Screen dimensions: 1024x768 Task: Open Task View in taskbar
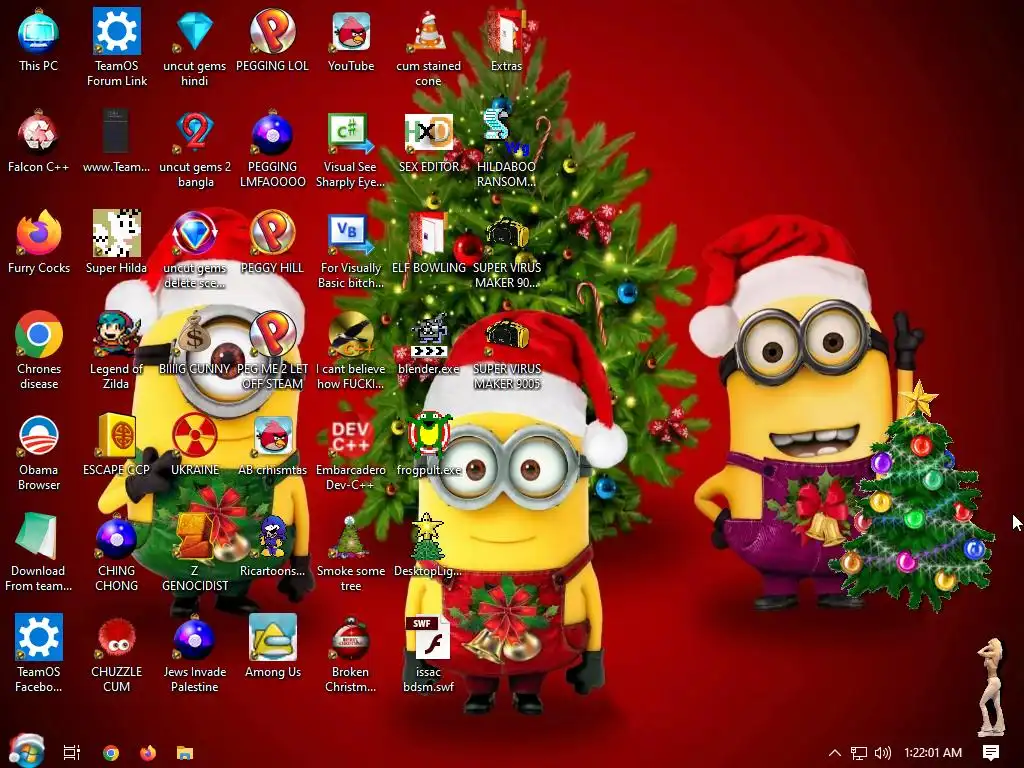click(x=72, y=753)
